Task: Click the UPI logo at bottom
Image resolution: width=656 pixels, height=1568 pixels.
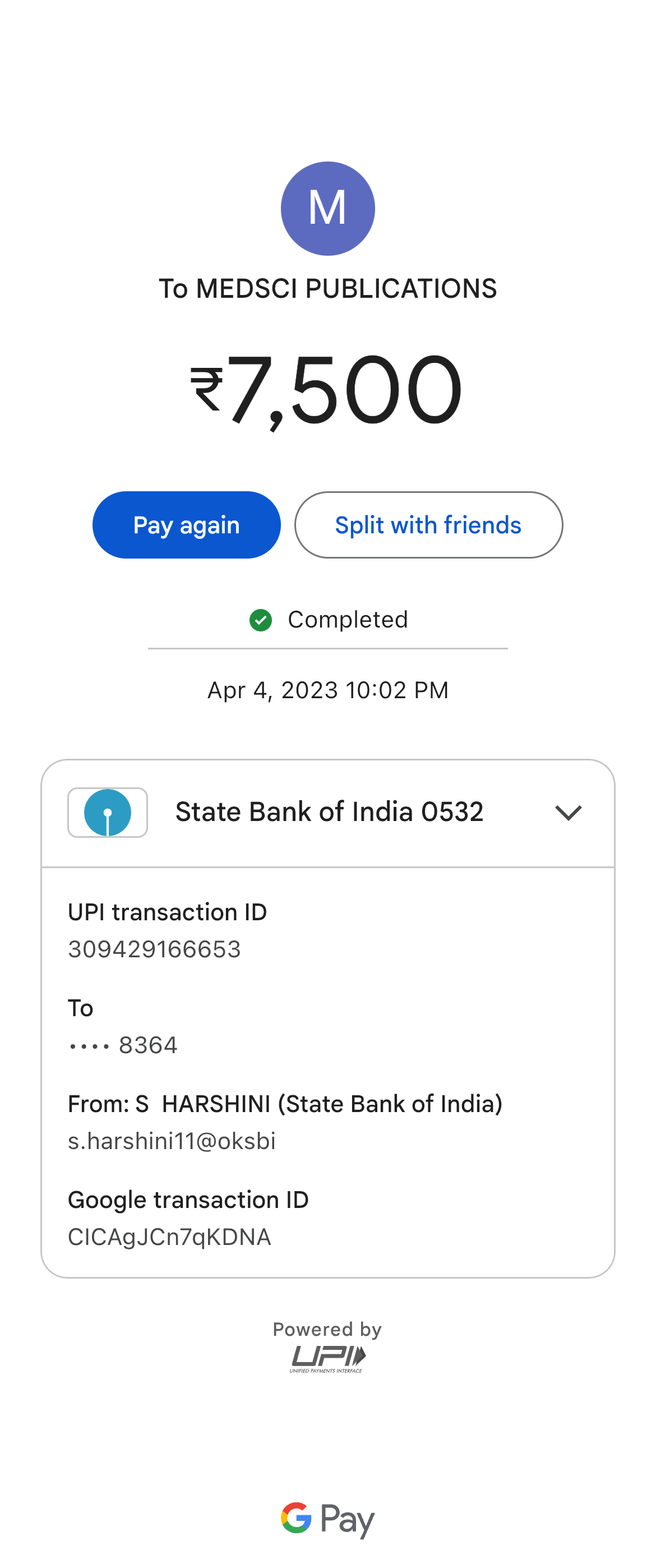Action: click(327, 1359)
